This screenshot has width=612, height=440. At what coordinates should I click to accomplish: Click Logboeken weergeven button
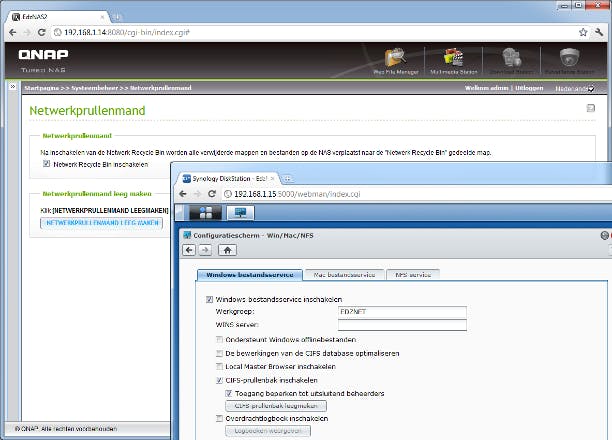pyautogui.click(x=268, y=431)
